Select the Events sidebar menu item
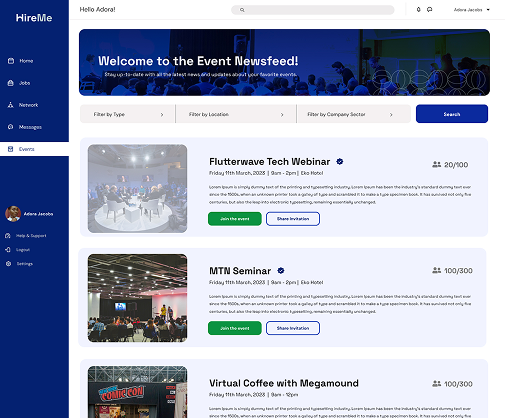 (34, 149)
